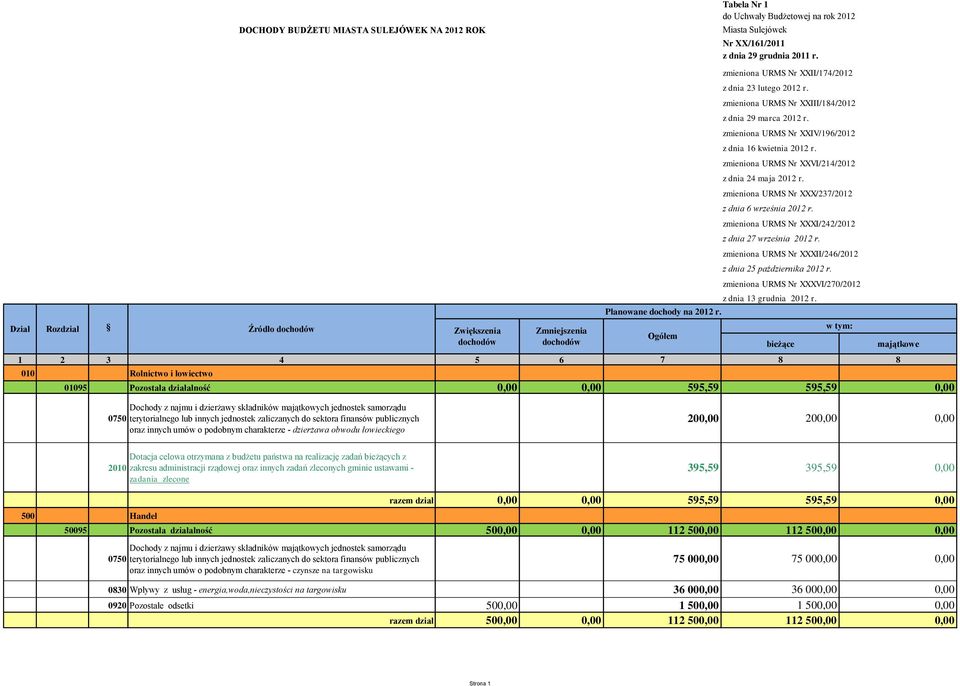Select 'zmieniona URMS Nr XXXVI/270/2012' line
The image size is (960, 686).
click(792, 284)
